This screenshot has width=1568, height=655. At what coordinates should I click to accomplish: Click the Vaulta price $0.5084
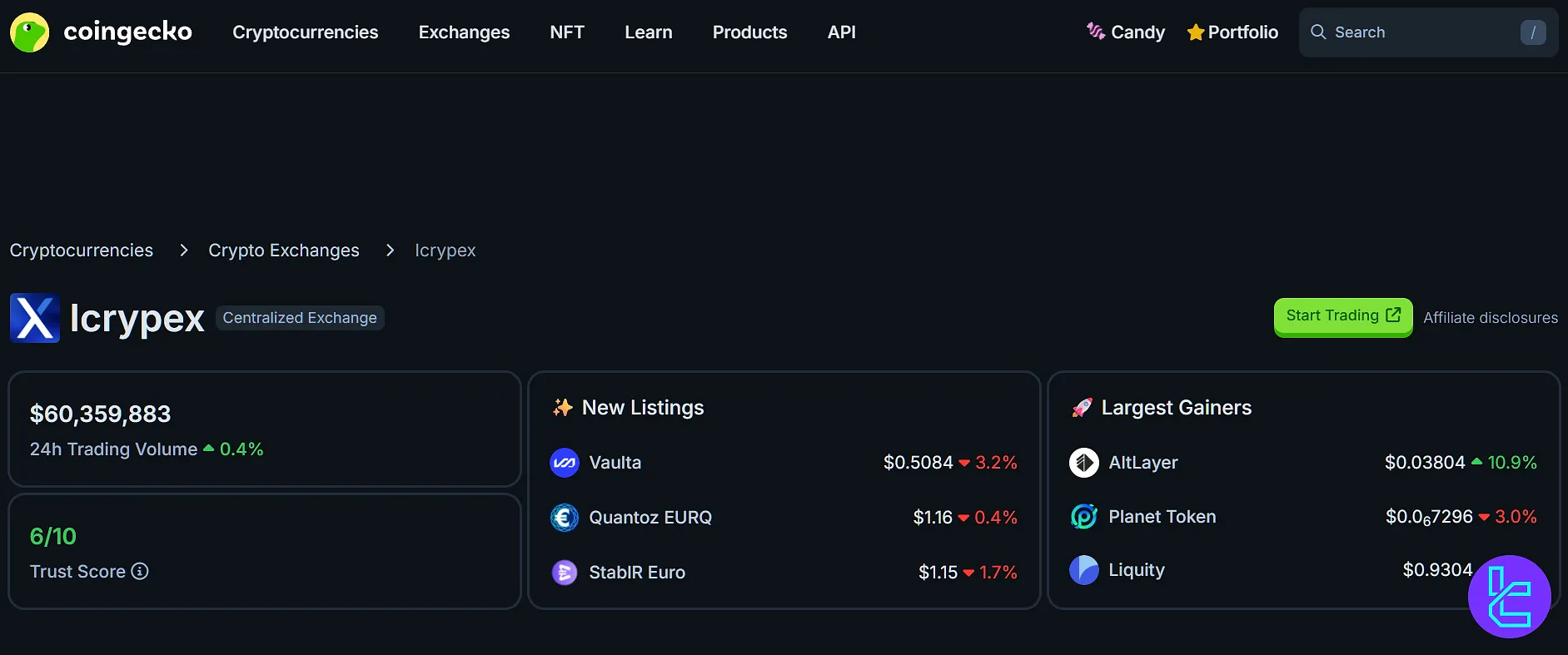(x=918, y=463)
